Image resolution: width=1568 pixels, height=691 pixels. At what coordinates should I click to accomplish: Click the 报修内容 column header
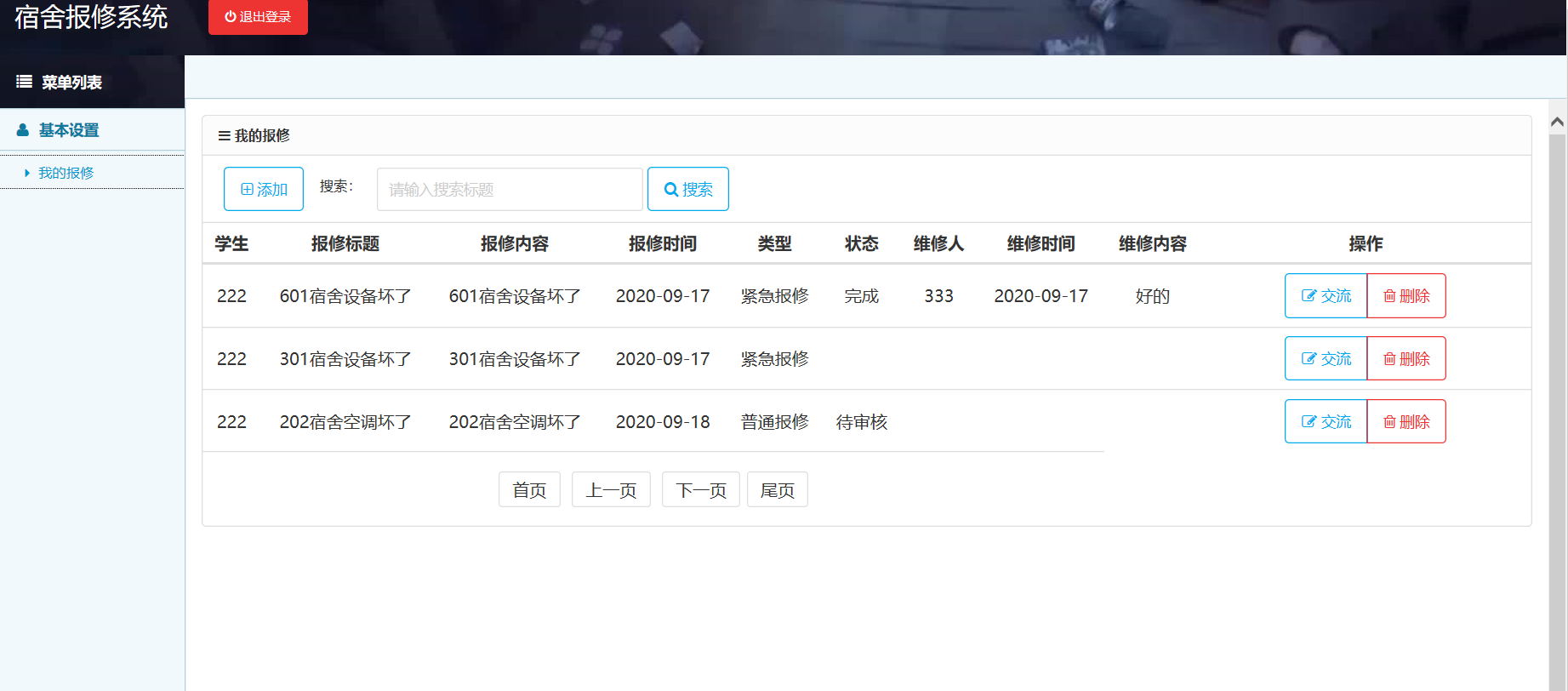click(515, 243)
